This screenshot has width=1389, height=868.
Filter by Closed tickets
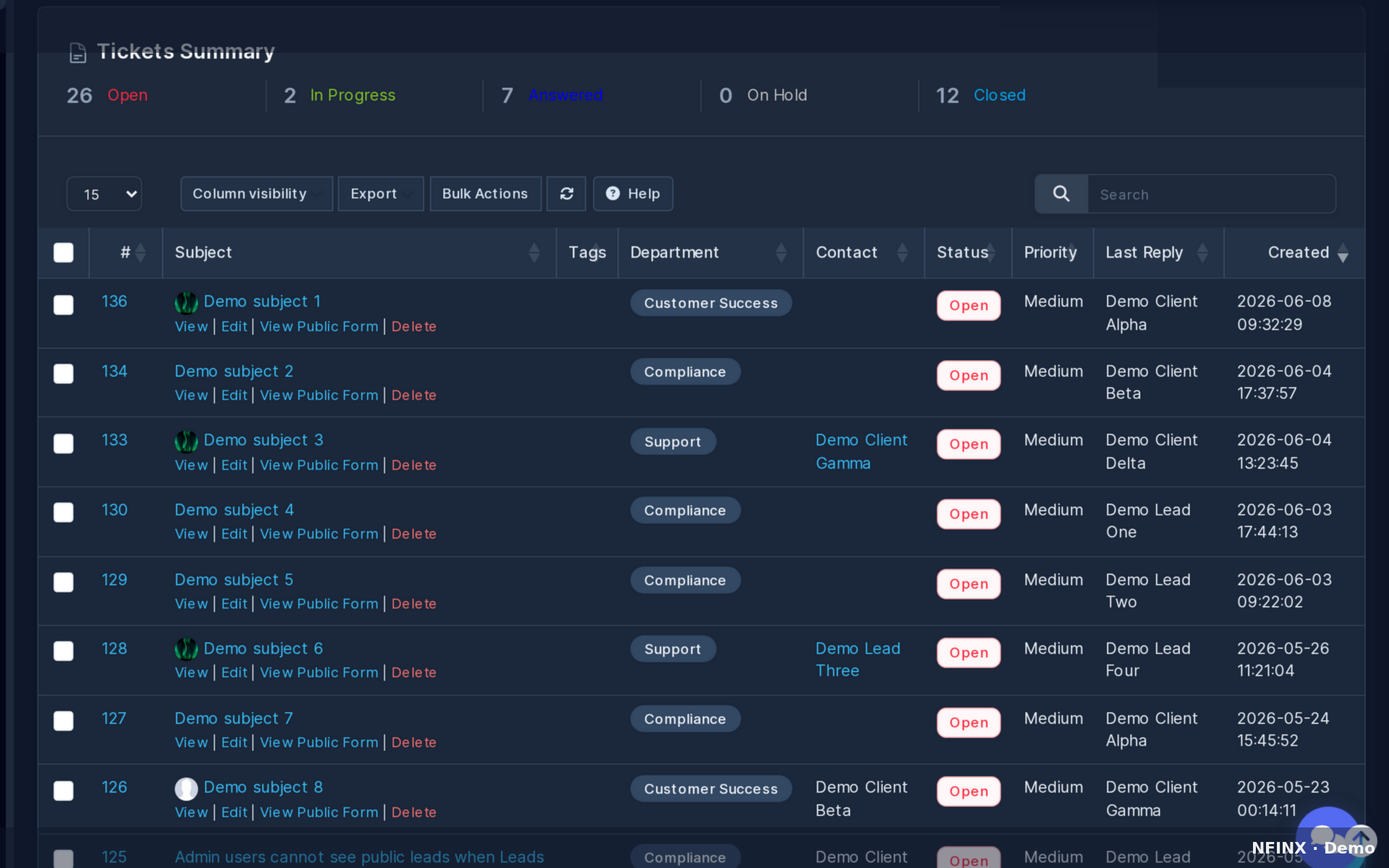point(1000,95)
